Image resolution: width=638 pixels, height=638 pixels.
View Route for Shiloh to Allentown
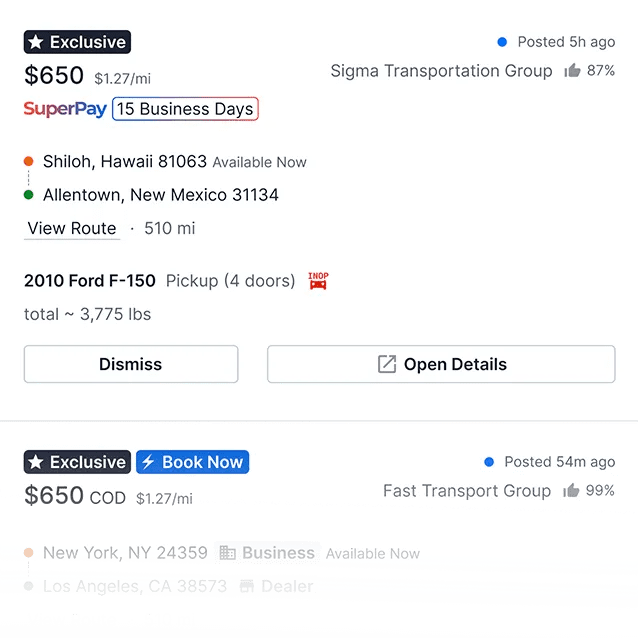point(72,228)
